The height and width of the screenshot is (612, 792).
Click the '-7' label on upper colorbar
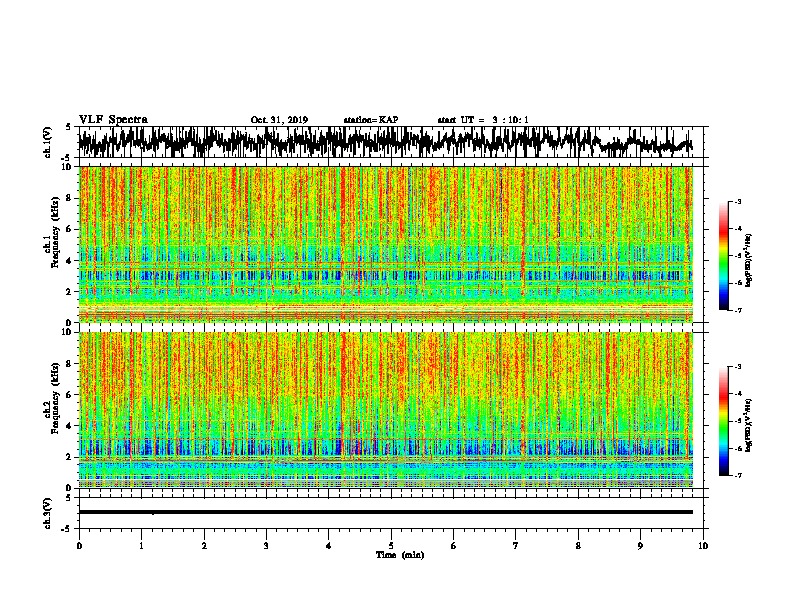(738, 310)
